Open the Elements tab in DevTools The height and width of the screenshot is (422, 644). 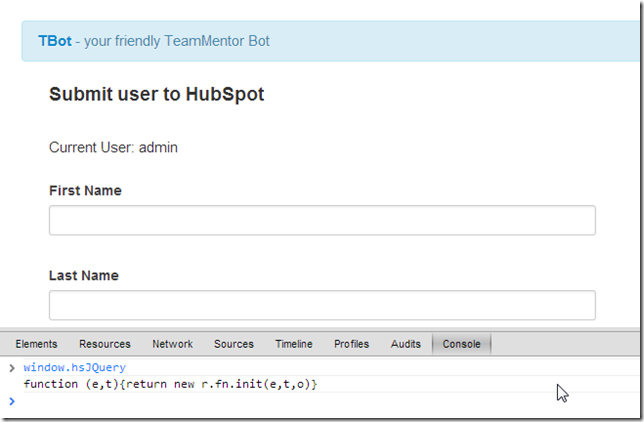(x=37, y=344)
